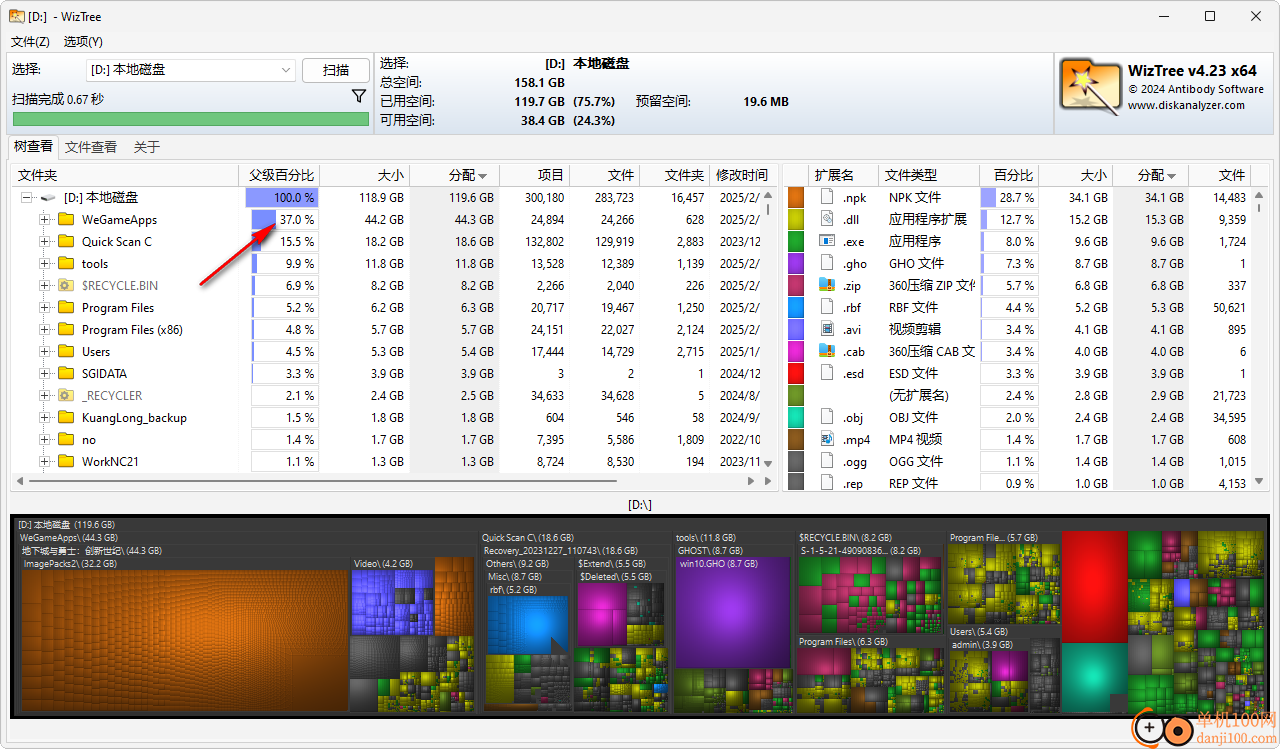Open www.diskanalyzer.com link
The width and height of the screenshot is (1280, 749).
(x=1186, y=105)
